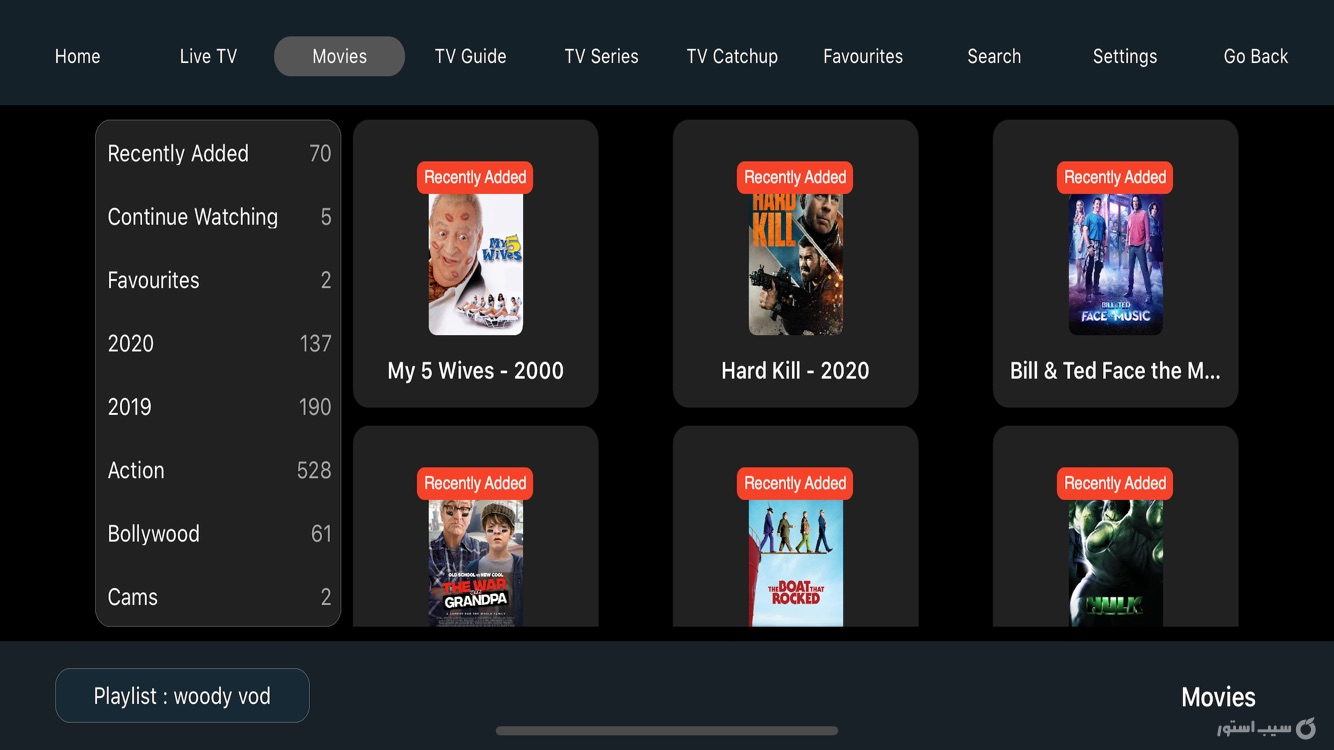Click the count 5 beside Continue Watching

pos(326,217)
